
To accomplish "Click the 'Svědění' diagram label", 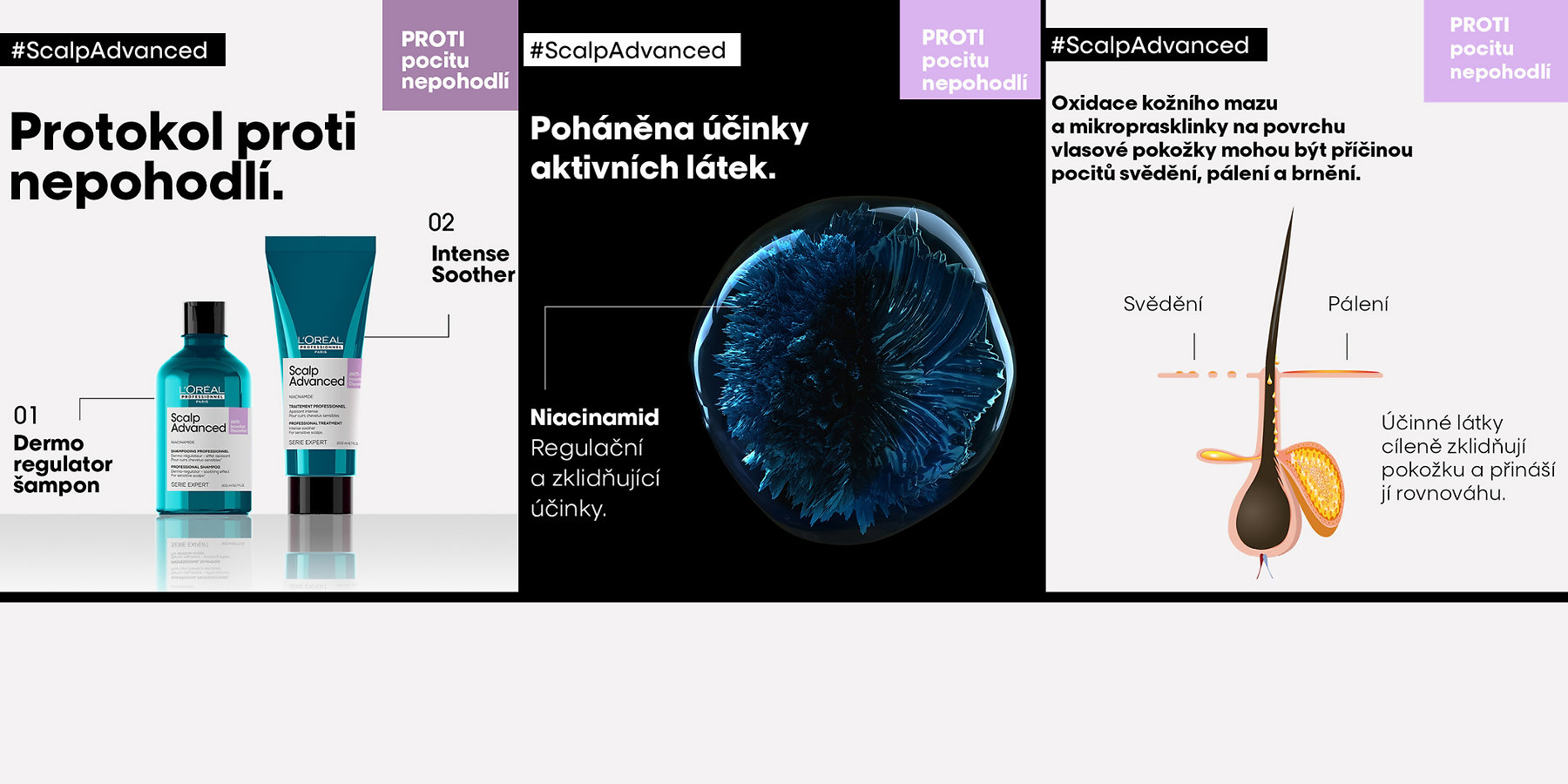I will point(1162,304).
